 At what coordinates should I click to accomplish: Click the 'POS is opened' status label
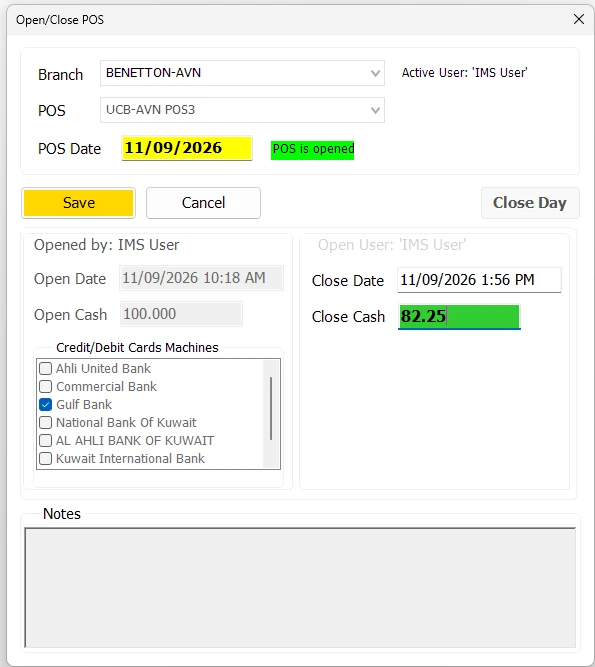click(x=313, y=150)
